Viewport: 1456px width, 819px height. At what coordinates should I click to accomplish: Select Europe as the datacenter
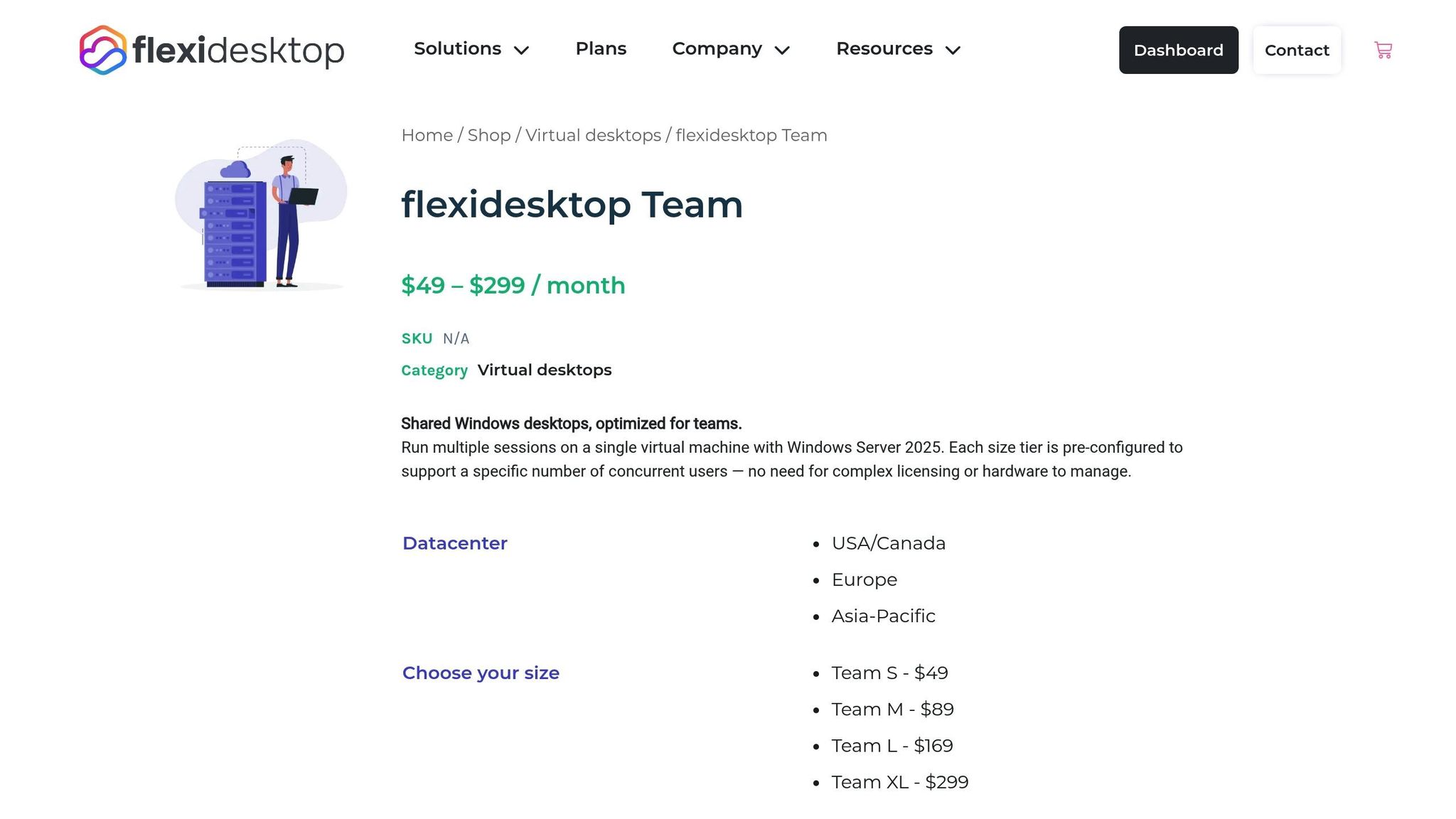(864, 579)
